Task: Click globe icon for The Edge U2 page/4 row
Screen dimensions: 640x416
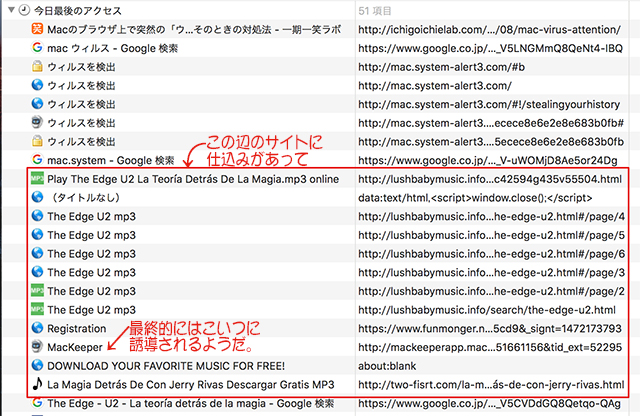Action: pos(37,216)
